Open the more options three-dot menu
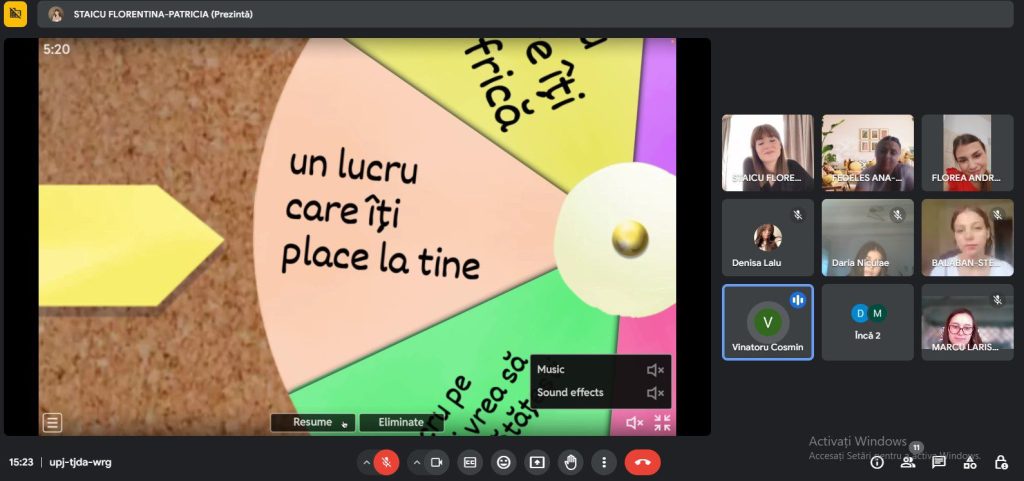Screen dimensions: 1024x481 click(603, 462)
